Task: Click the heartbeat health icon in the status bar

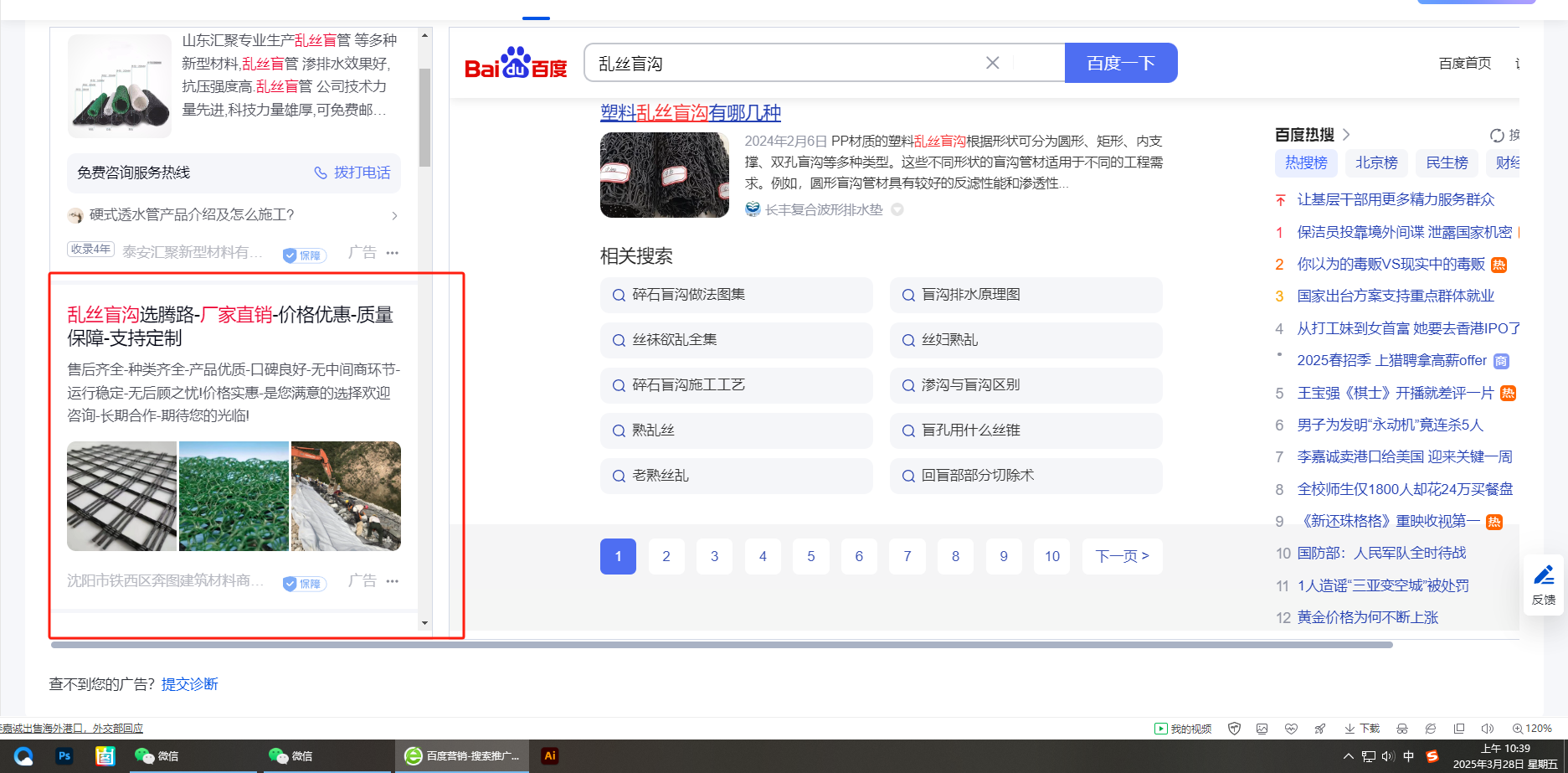Action: (1291, 729)
